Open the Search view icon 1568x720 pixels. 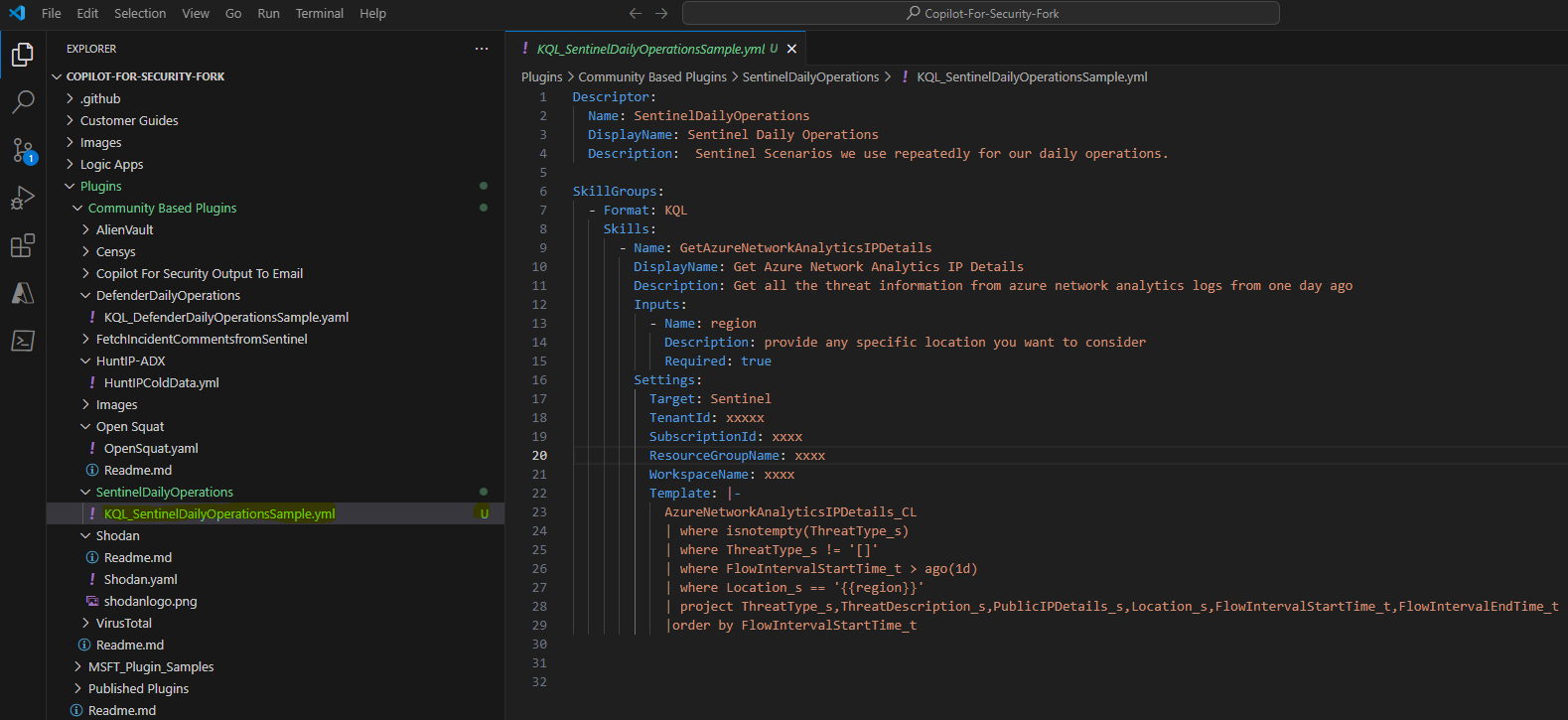point(23,102)
